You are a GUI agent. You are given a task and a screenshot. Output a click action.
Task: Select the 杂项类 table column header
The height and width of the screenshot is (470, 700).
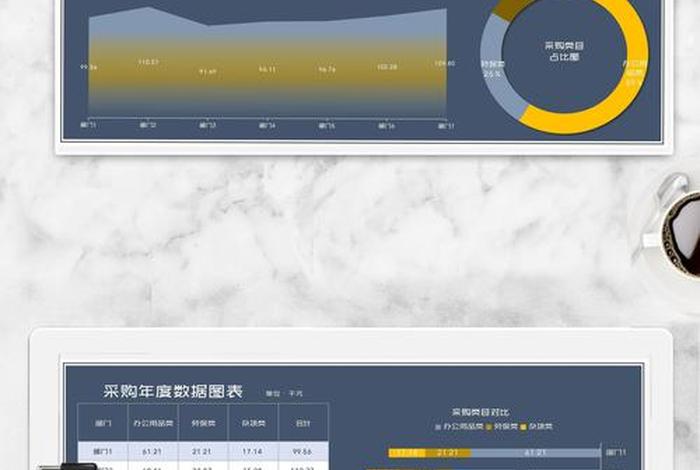253,423
